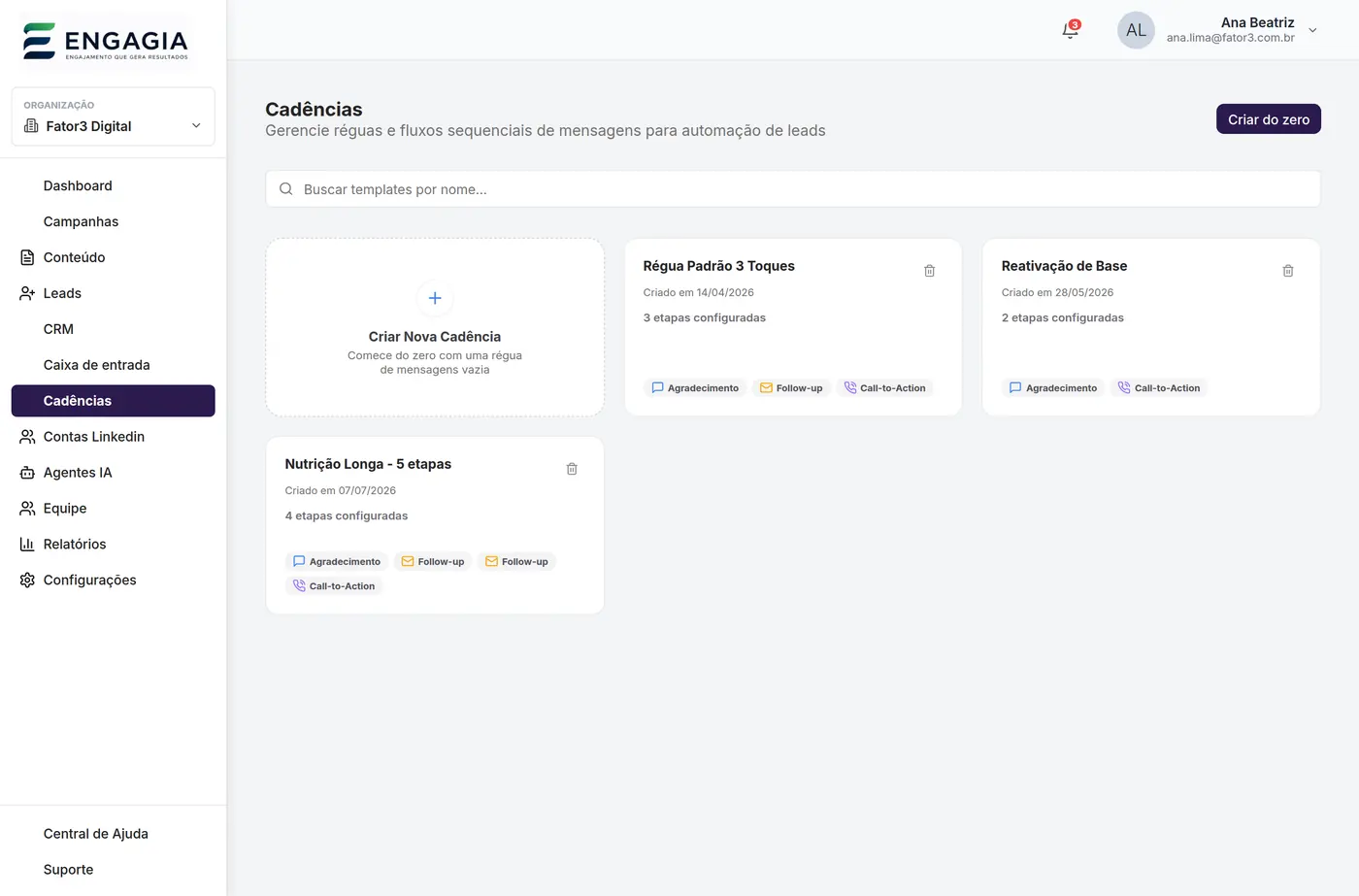Click the AL user avatar
Image resolution: width=1359 pixels, height=896 pixels.
(1136, 30)
